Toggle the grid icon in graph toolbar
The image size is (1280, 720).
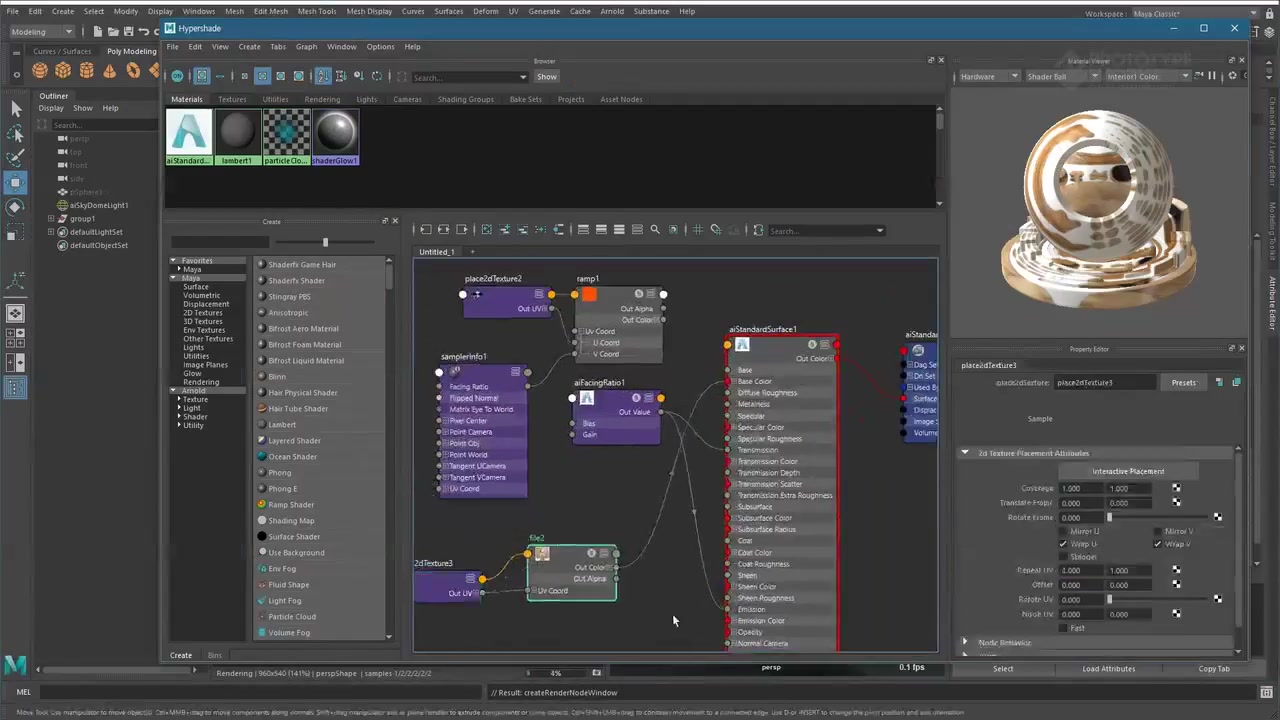(x=698, y=230)
